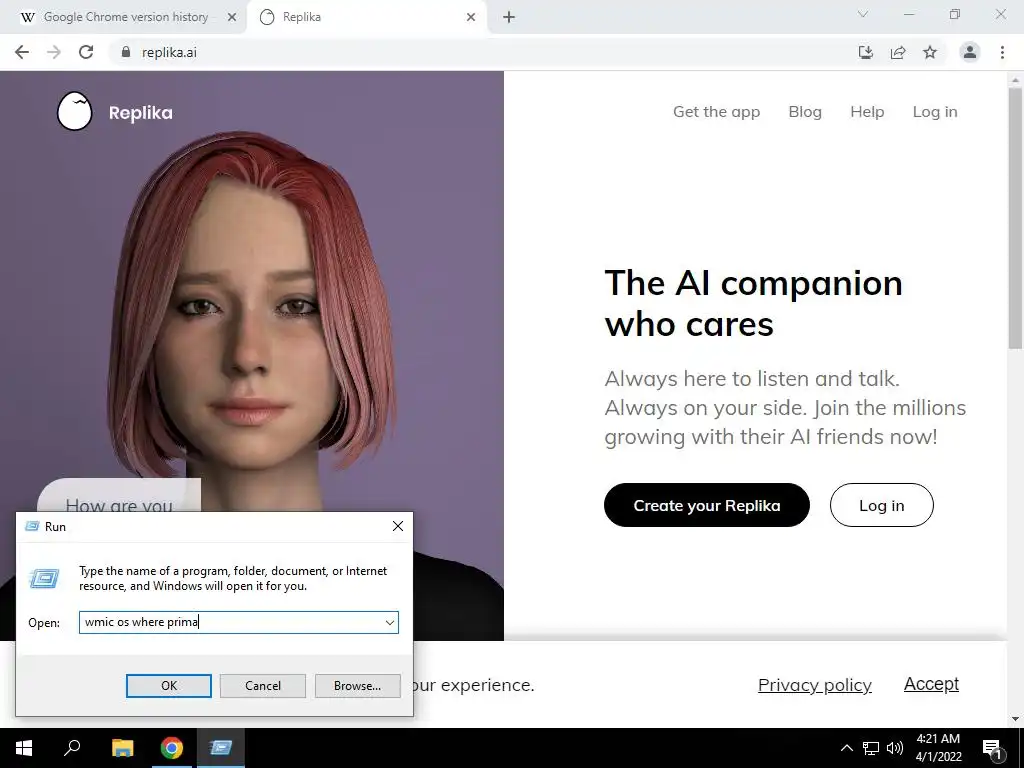Image resolution: width=1024 pixels, height=768 pixels.
Task: Cancel the Run dialog
Action: click(263, 686)
